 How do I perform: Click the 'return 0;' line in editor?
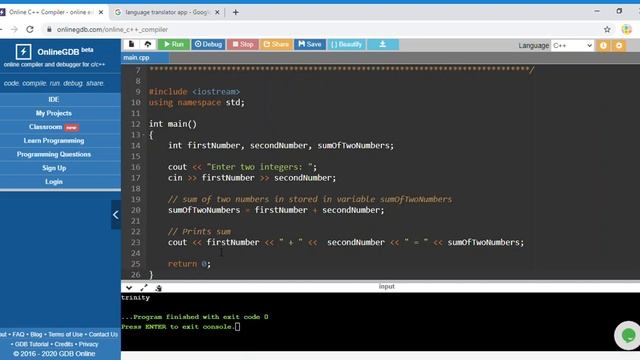coord(189,264)
